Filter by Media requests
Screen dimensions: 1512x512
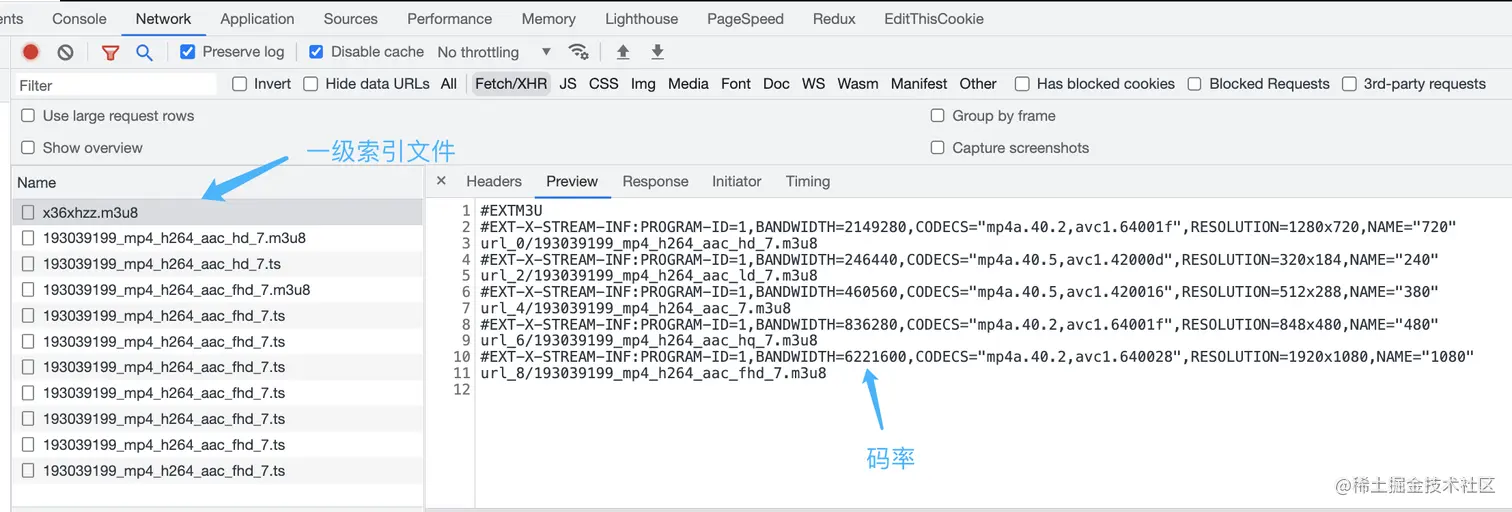[688, 84]
